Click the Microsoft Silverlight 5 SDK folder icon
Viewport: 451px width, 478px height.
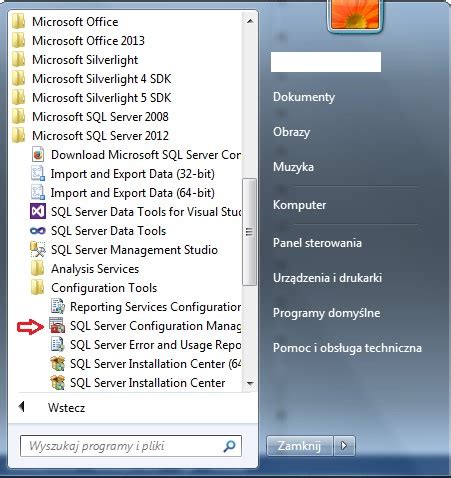click(x=19, y=97)
